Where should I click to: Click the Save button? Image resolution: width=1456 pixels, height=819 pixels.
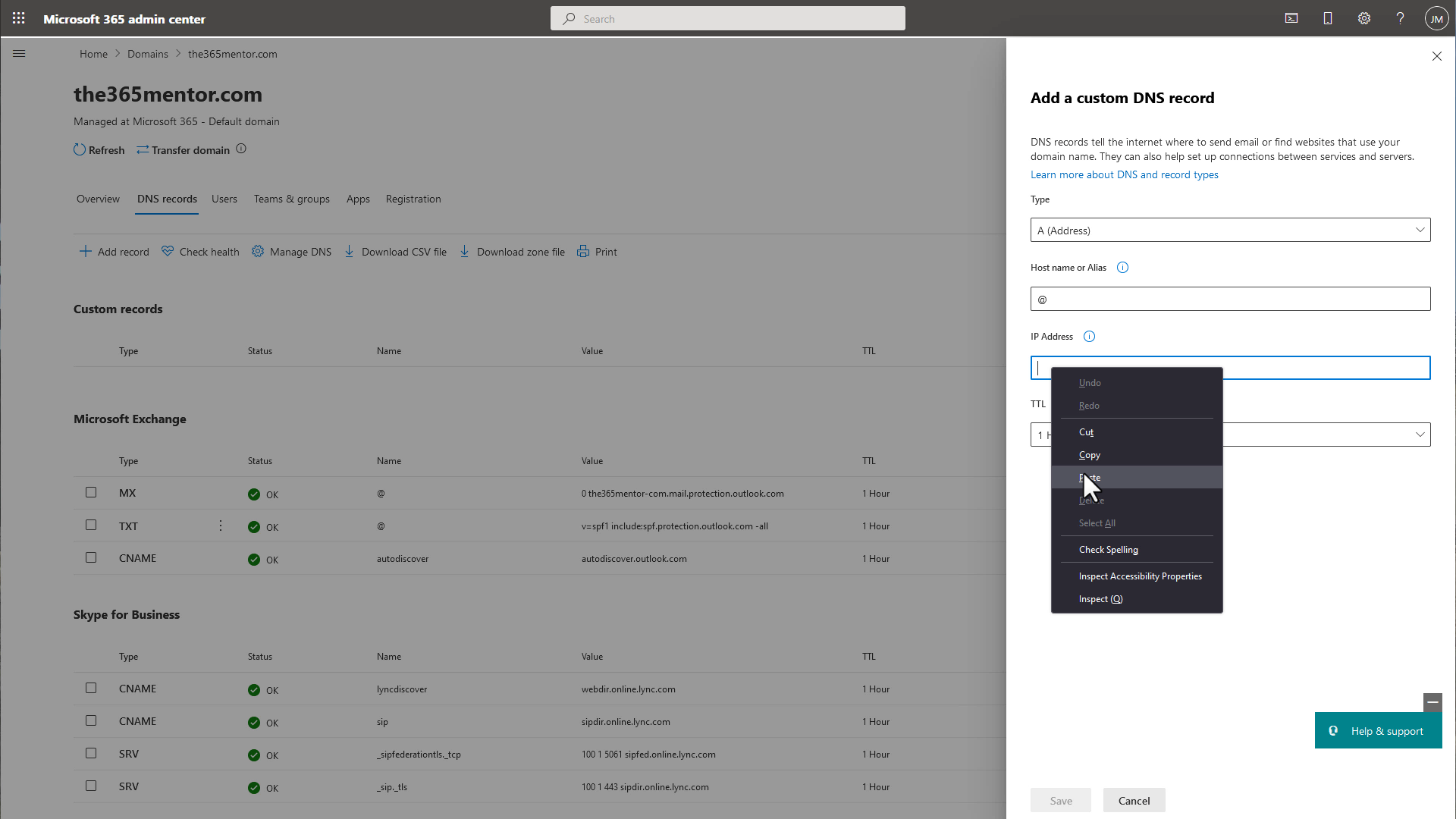click(x=1060, y=800)
